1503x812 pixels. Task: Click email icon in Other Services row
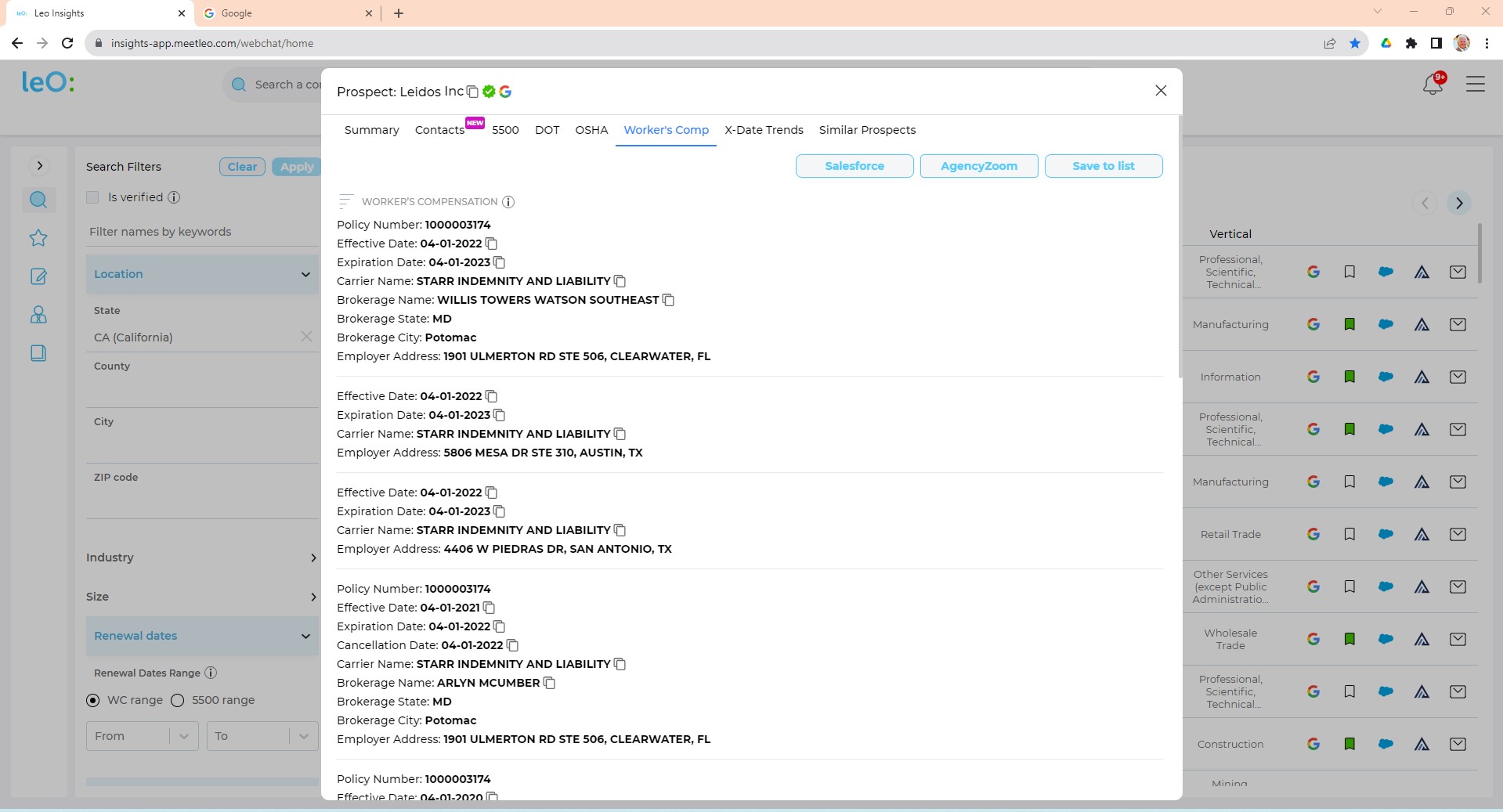[1458, 586]
